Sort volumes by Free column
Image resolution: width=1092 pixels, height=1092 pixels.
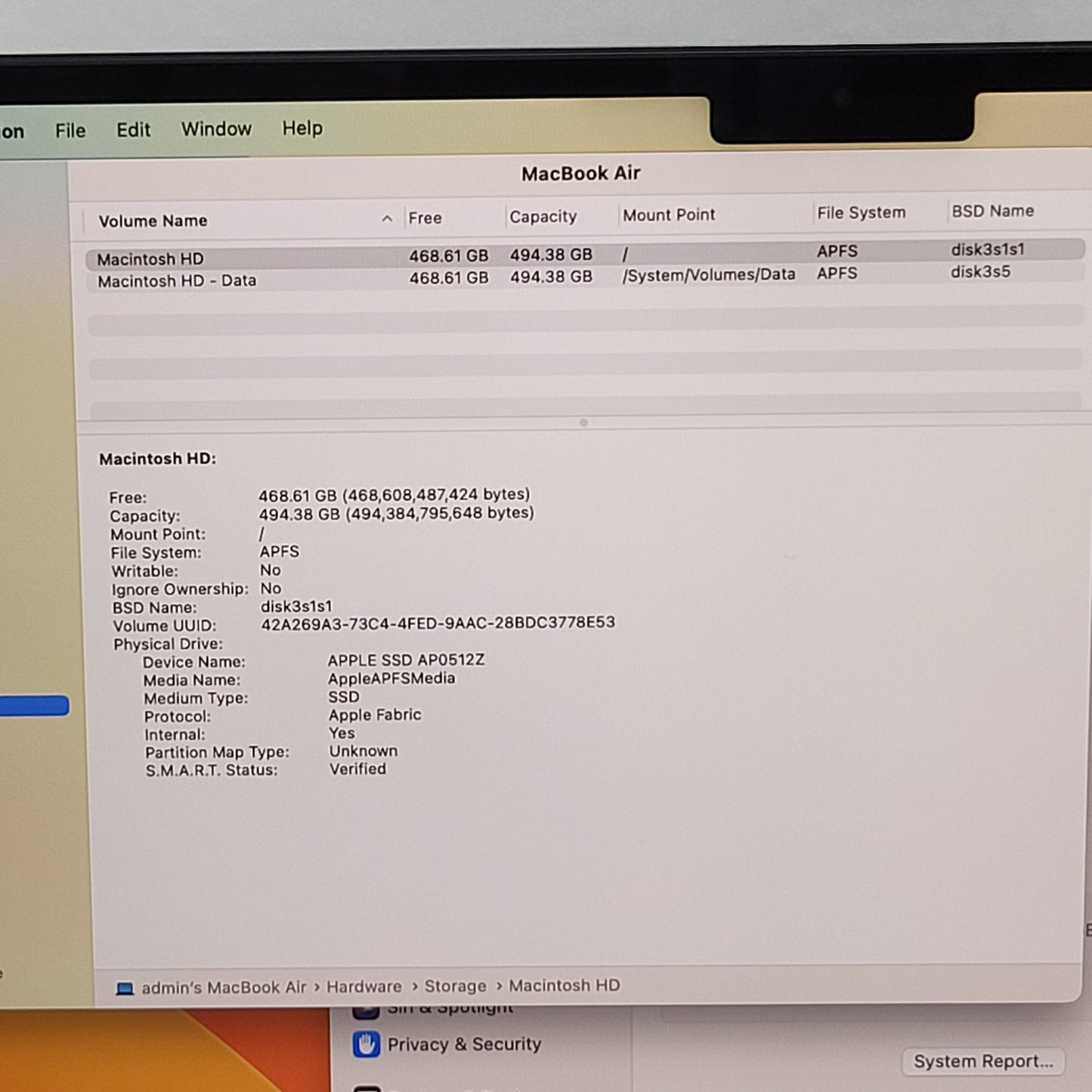[x=425, y=218]
